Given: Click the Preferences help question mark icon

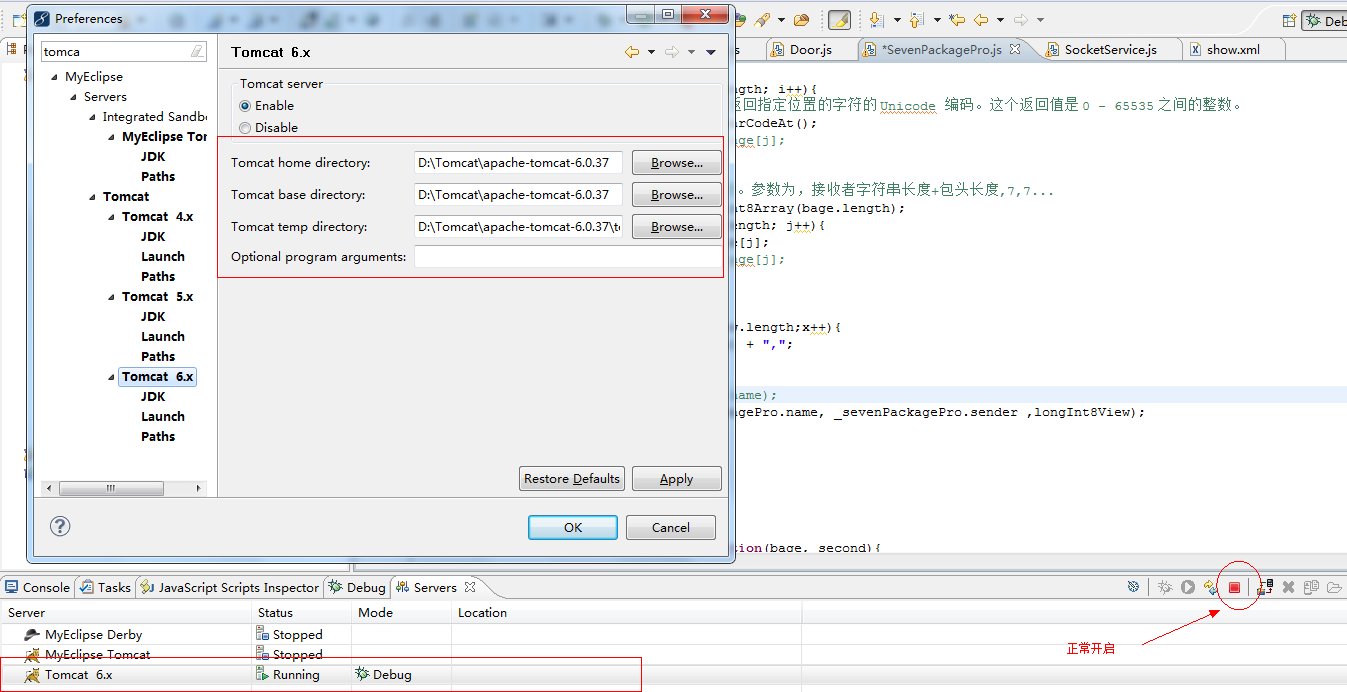Looking at the screenshot, I should click(x=60, y=526).
